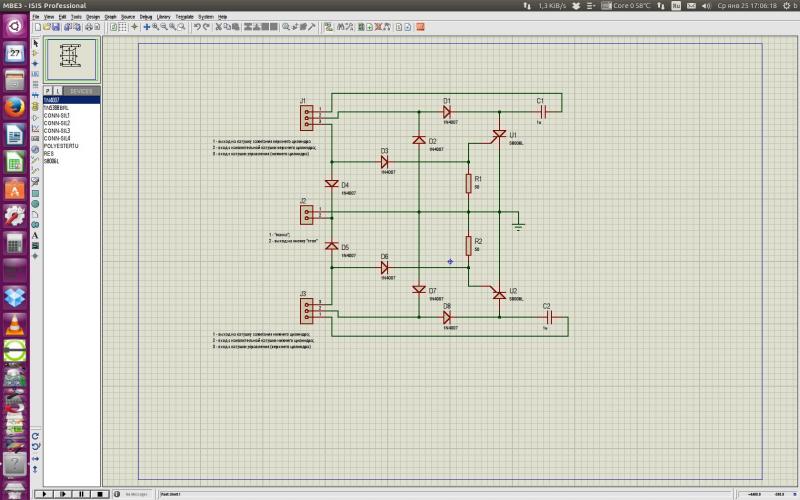The width and height of the screenshot is (800, 500).
Task: Stop the running simulation
Action: (x=100, y=494)
